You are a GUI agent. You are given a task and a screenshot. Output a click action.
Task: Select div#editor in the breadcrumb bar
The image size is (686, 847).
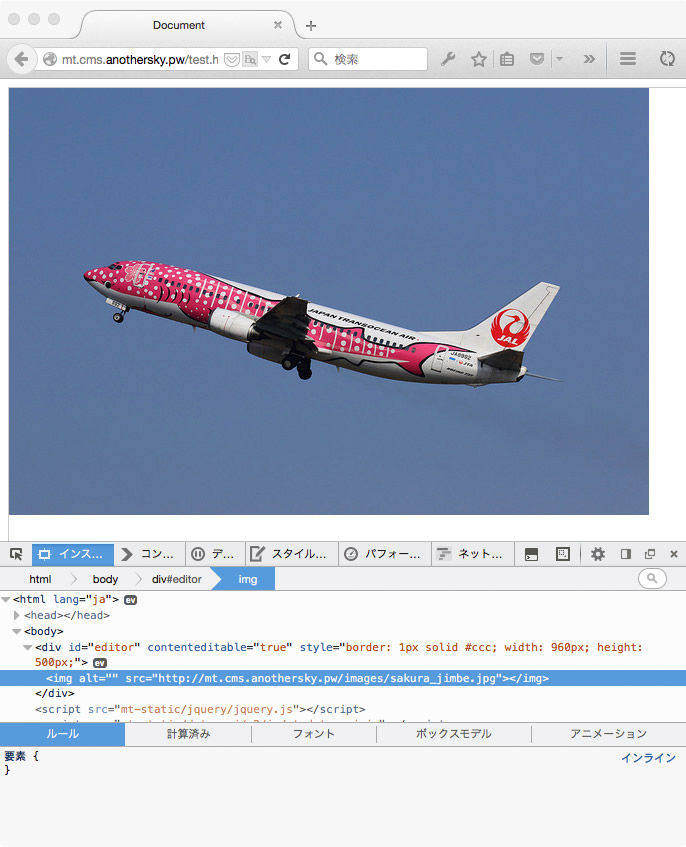177,579
